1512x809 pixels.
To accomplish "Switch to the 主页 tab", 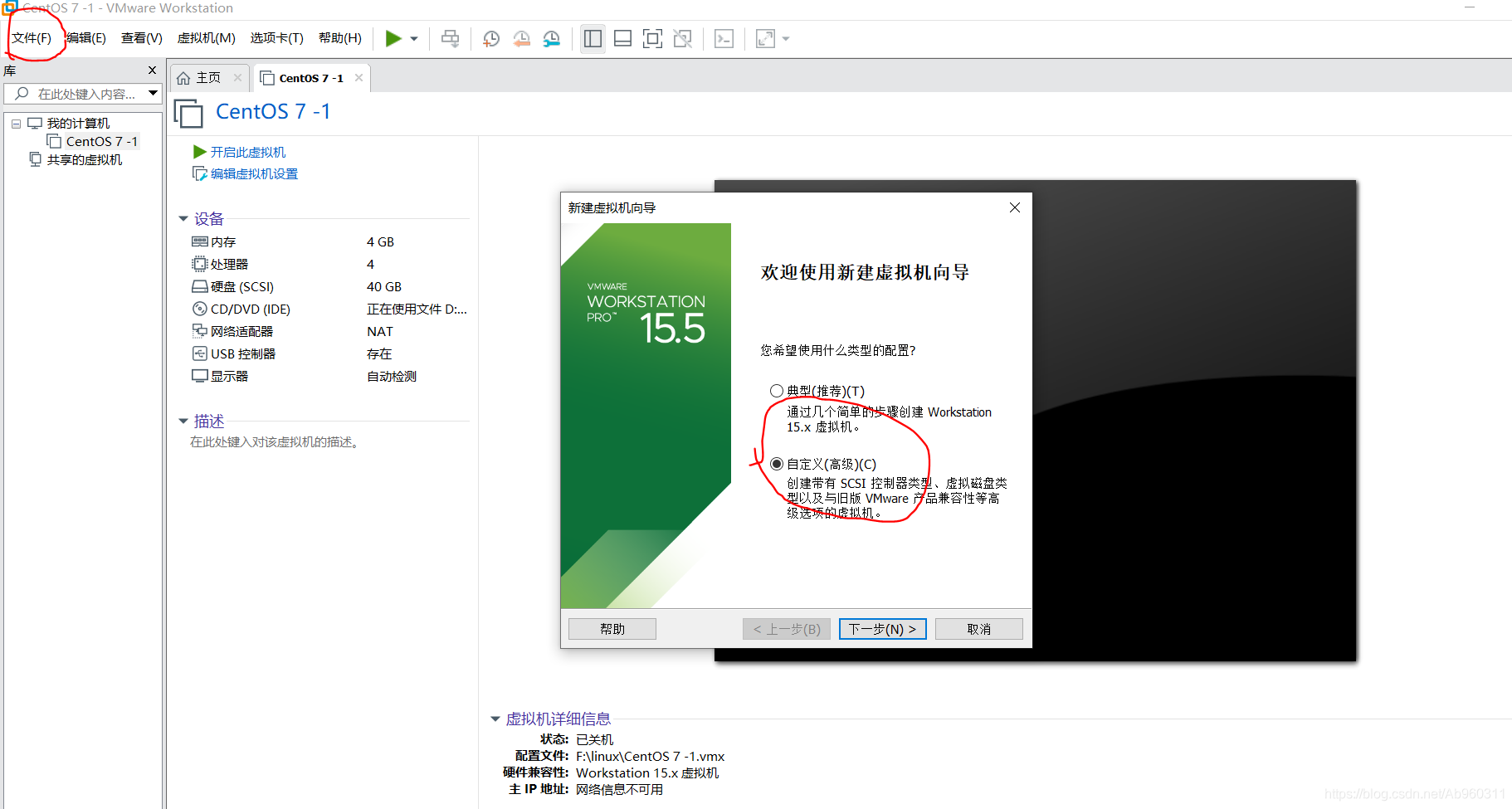I will (207, 78).
